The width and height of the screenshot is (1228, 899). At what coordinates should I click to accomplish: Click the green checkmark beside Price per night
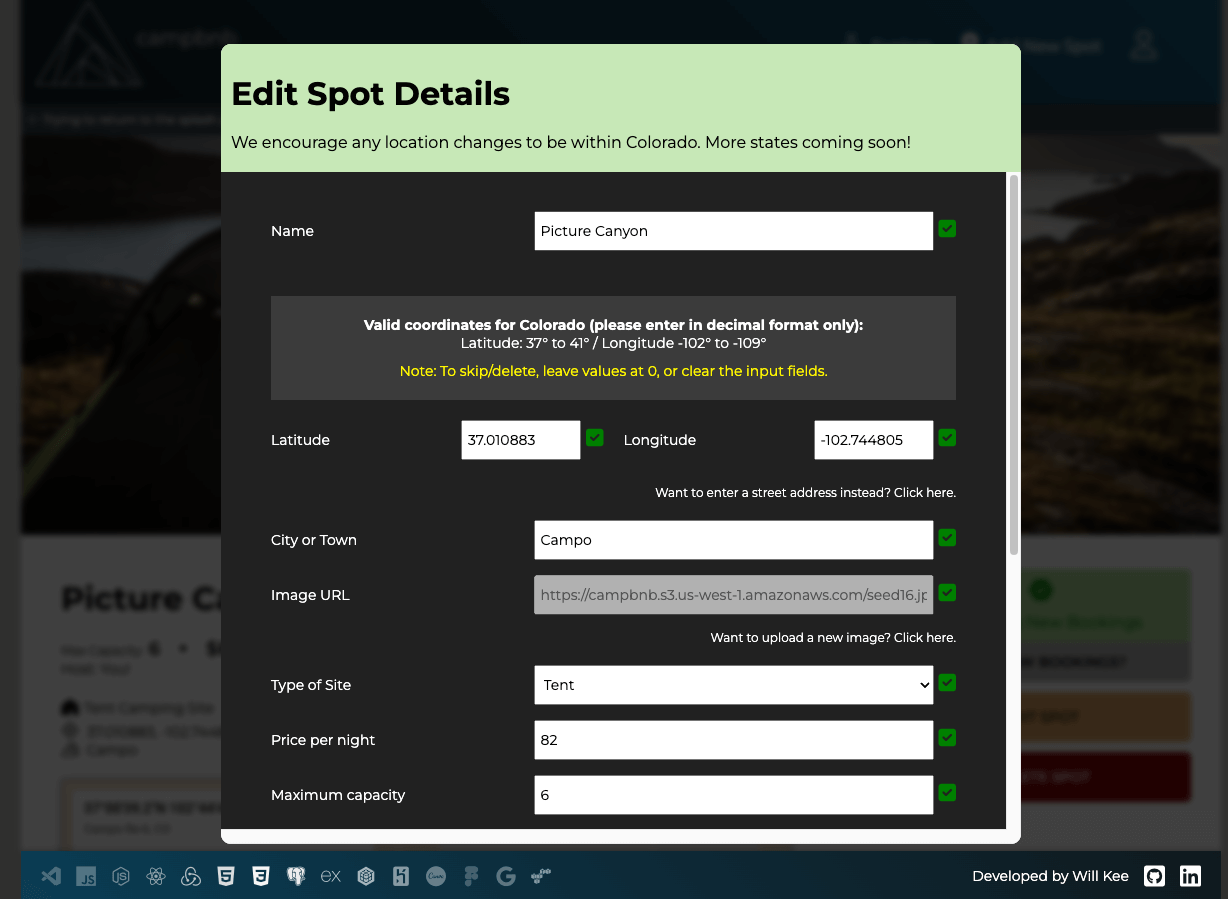coord(947,738)
